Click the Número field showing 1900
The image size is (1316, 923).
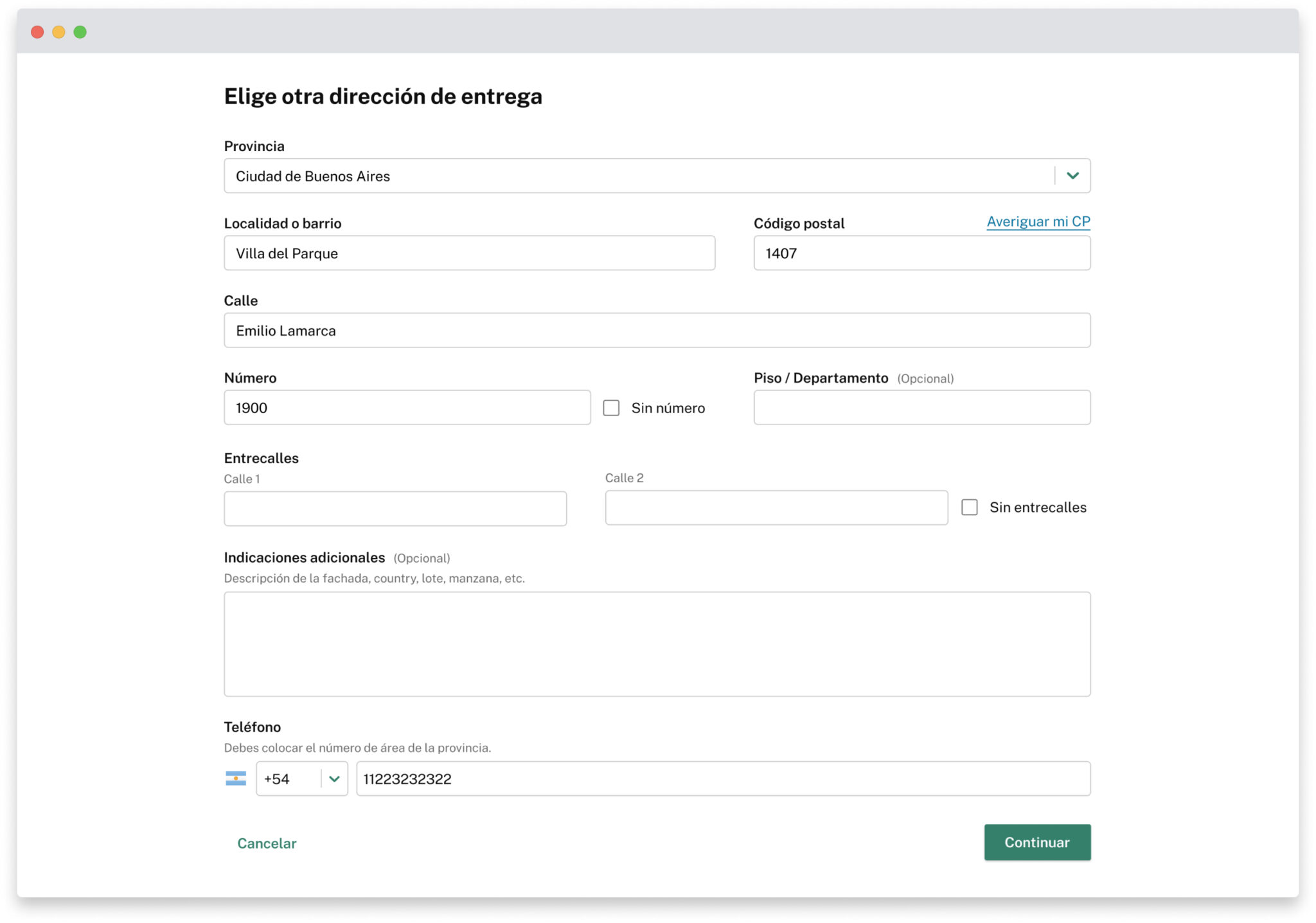coord(407,407)
